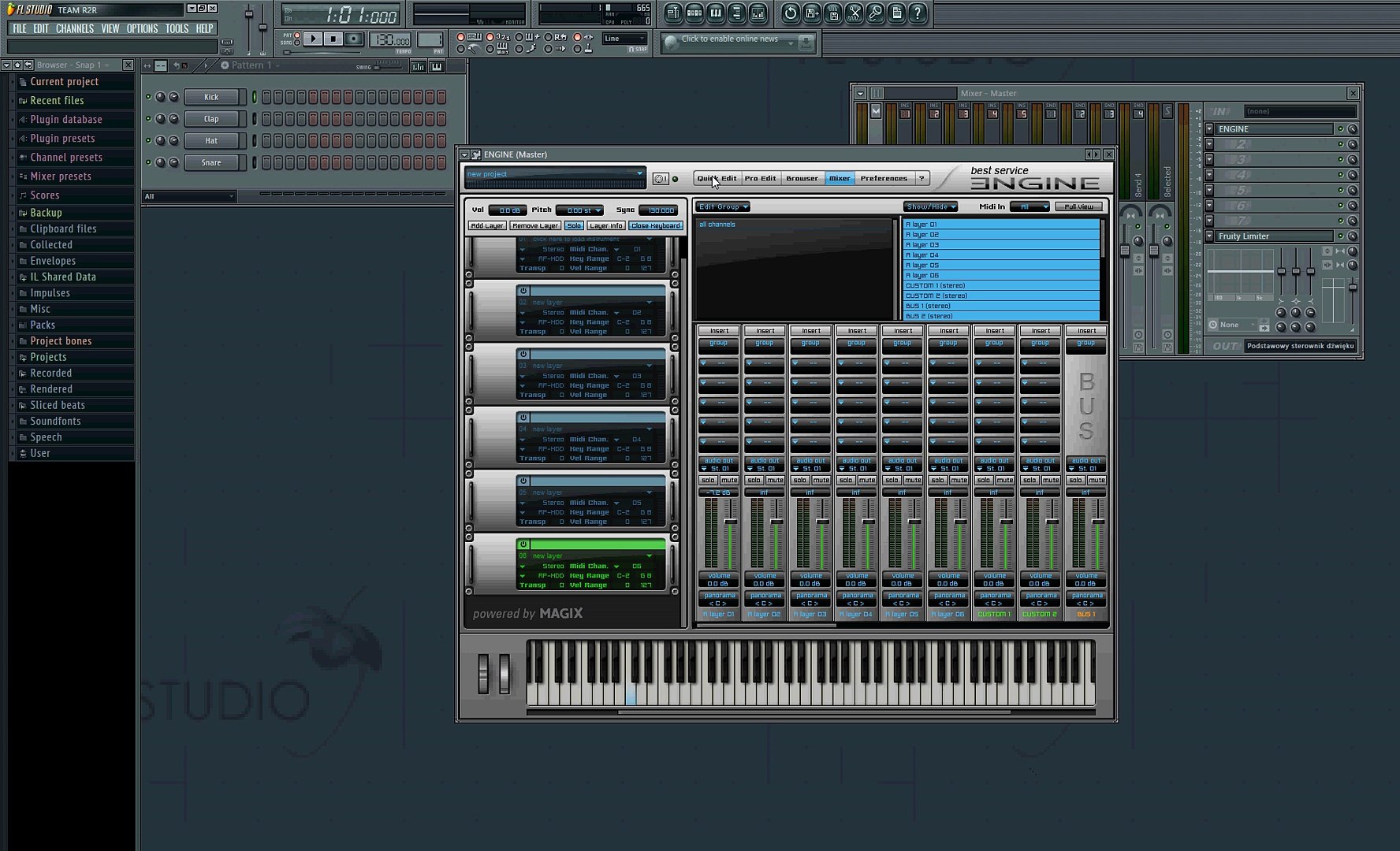This screenshot has width=1400, height=851.
Task: Open the Show/Hide dropdown
Action: 930,207
